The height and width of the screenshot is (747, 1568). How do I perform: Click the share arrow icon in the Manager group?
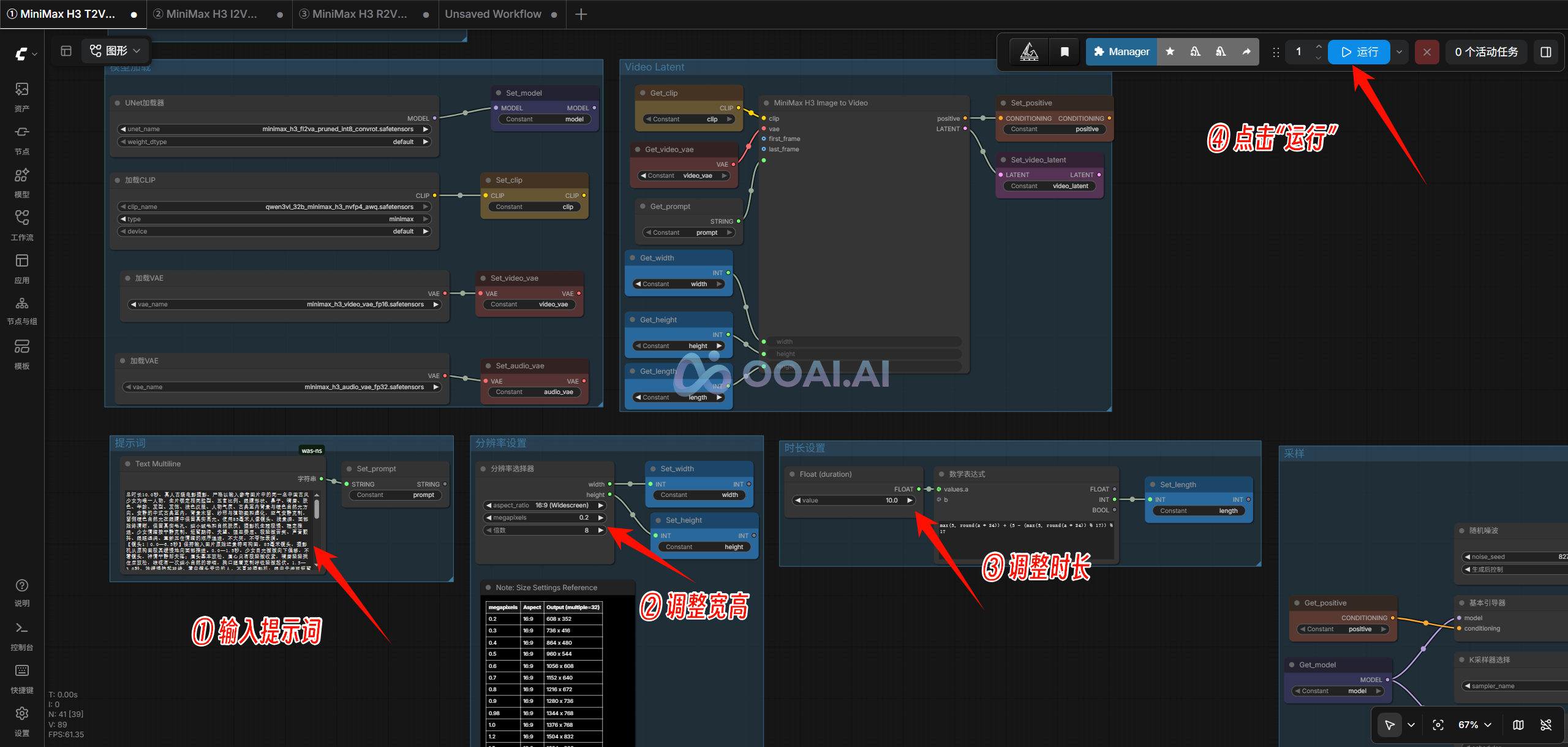pyautogui.click(x=1246, y=51)
